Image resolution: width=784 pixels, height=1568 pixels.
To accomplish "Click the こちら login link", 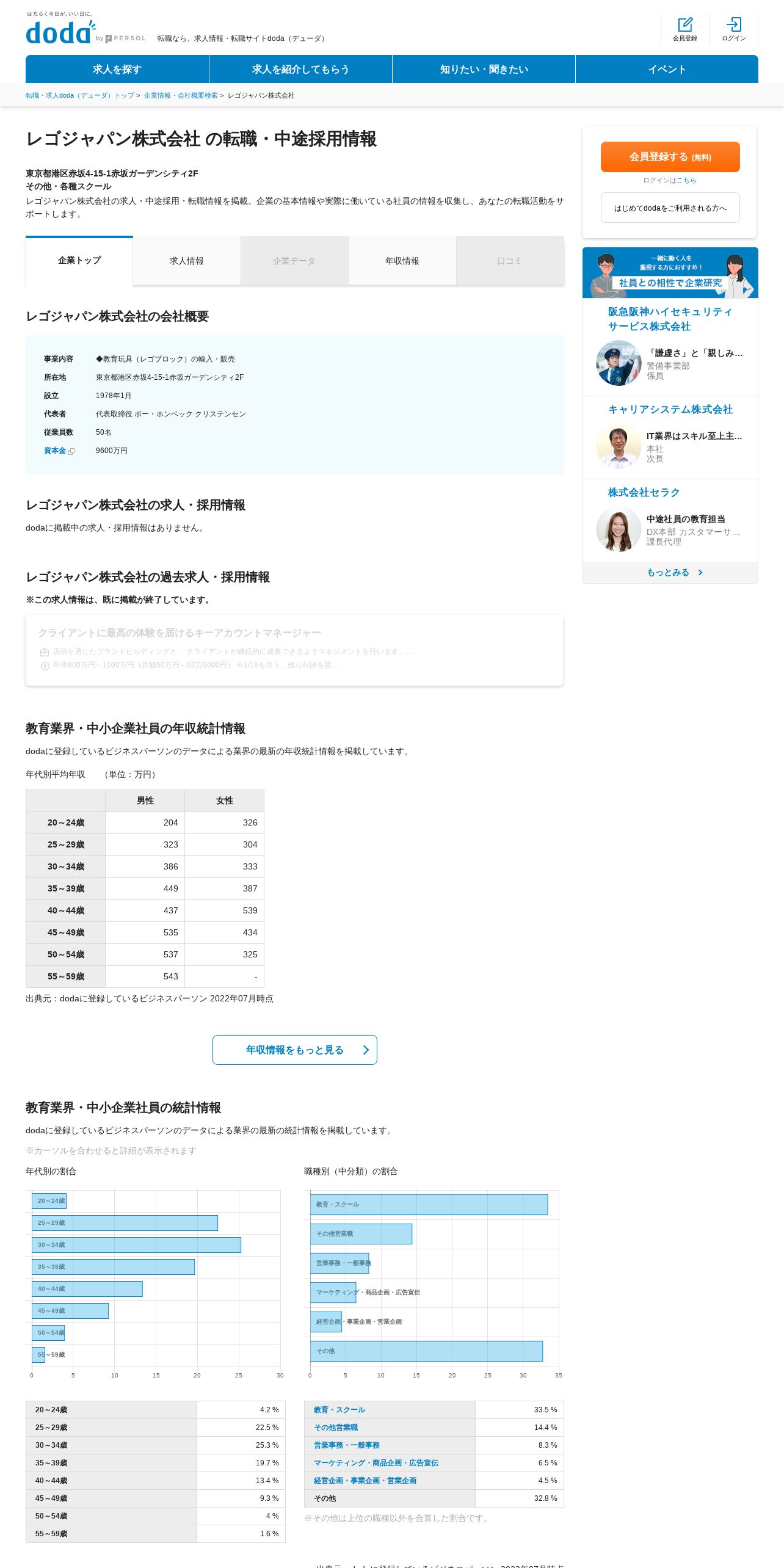I will pos(686,181).
